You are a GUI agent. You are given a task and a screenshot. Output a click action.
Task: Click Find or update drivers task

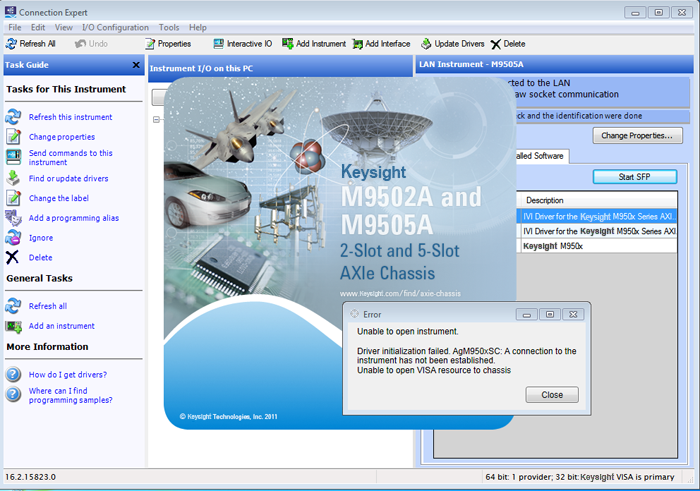pos(68,178)
